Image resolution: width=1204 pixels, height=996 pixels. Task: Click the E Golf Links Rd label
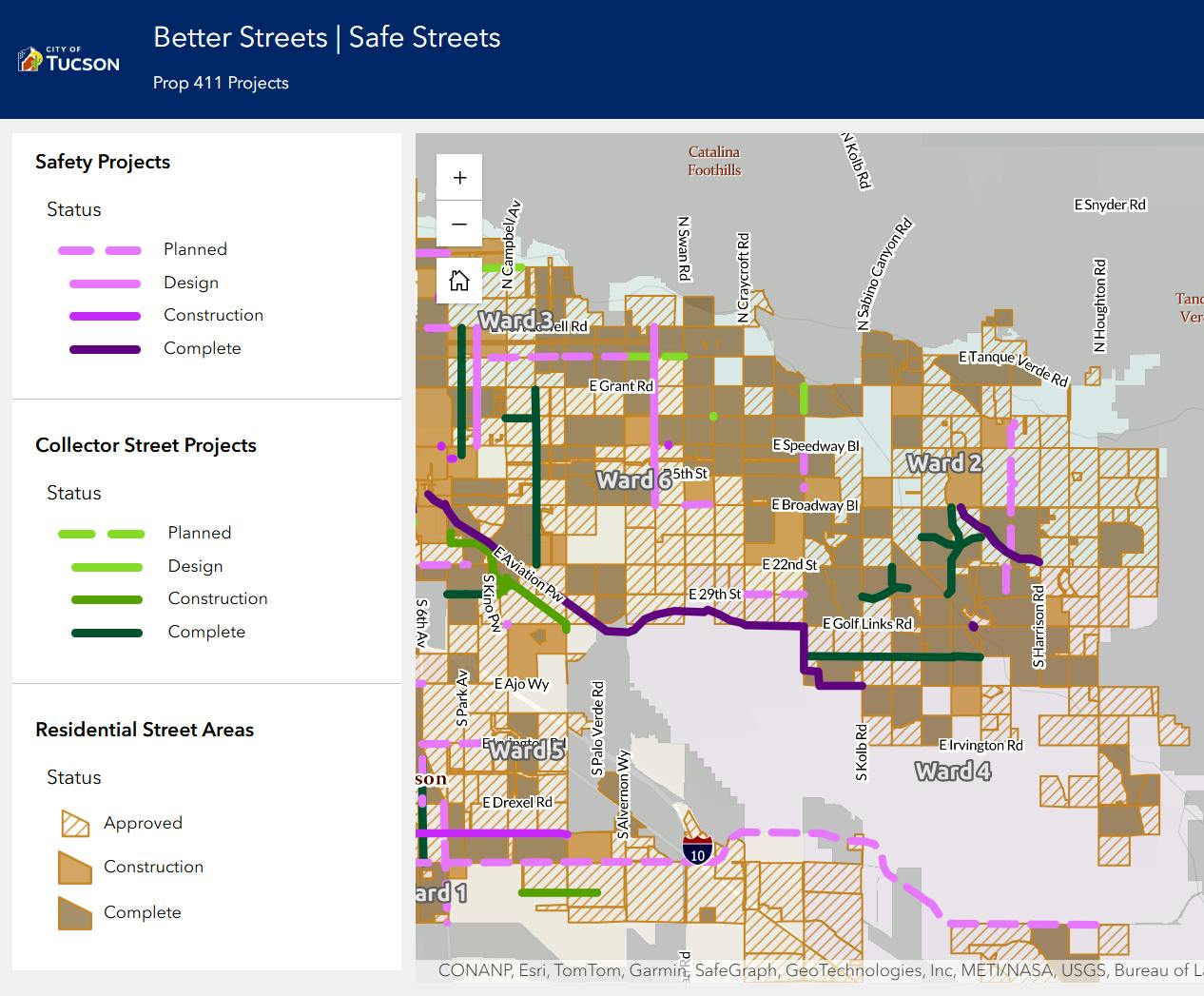(x=867, y=624)
